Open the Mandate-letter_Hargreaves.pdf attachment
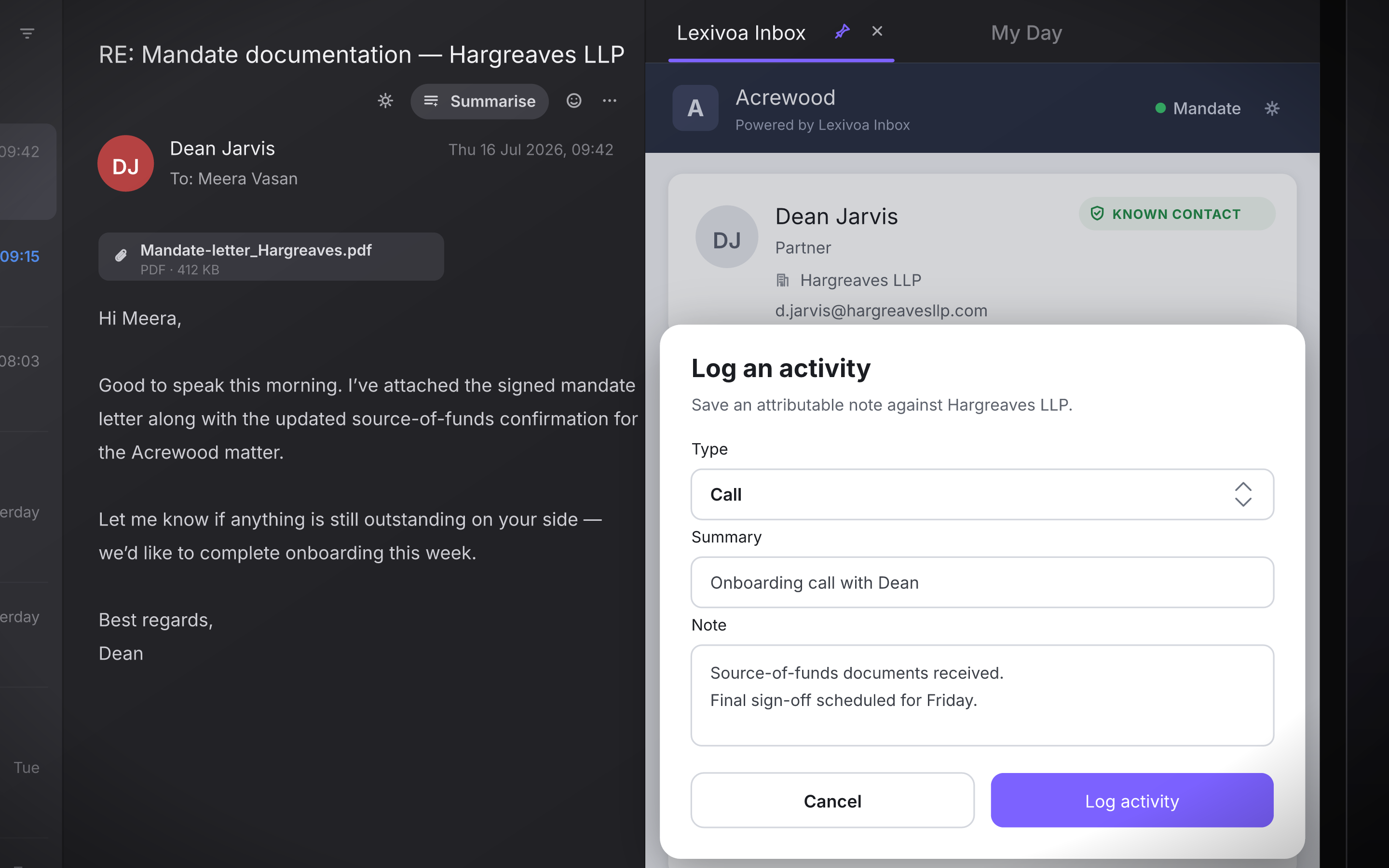Image resolution: width=1389 pixels, height=868 pixels. (x=271, y=257)
